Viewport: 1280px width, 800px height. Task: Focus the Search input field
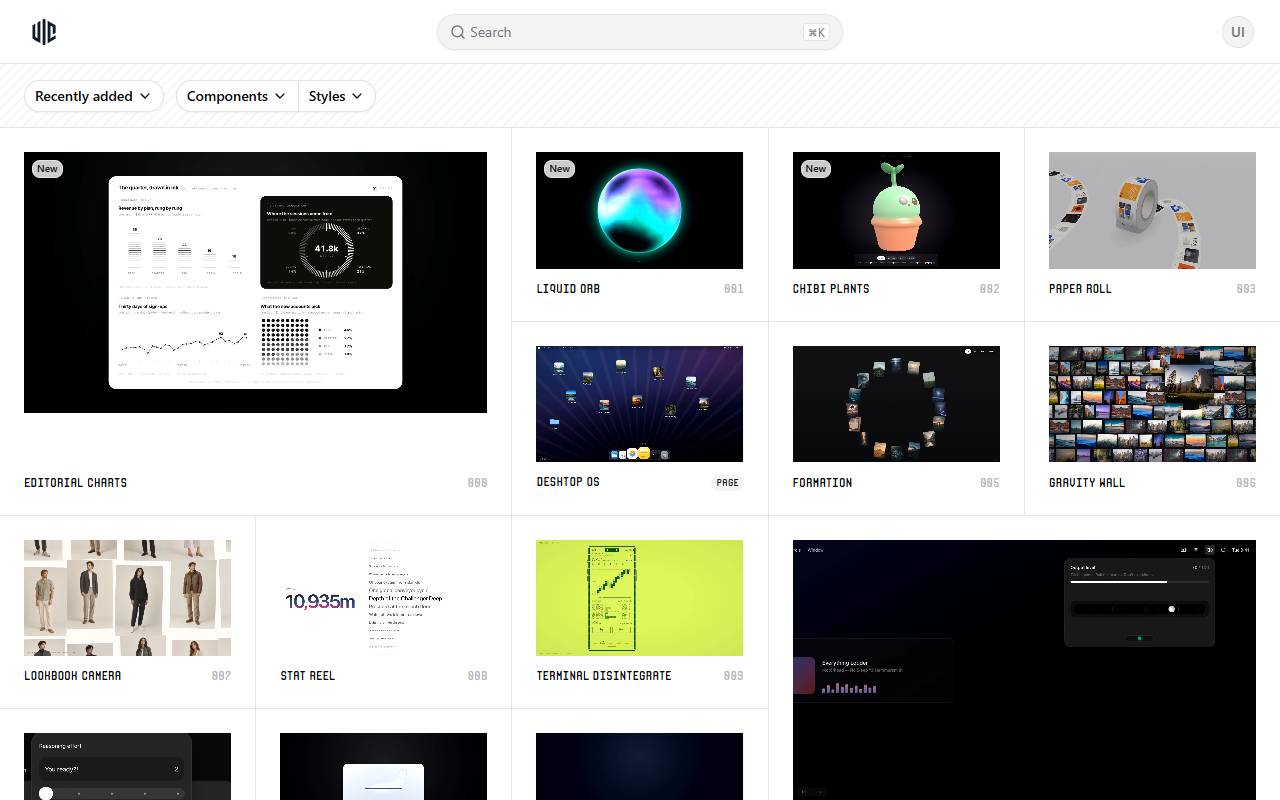click(x=640, y=32)
